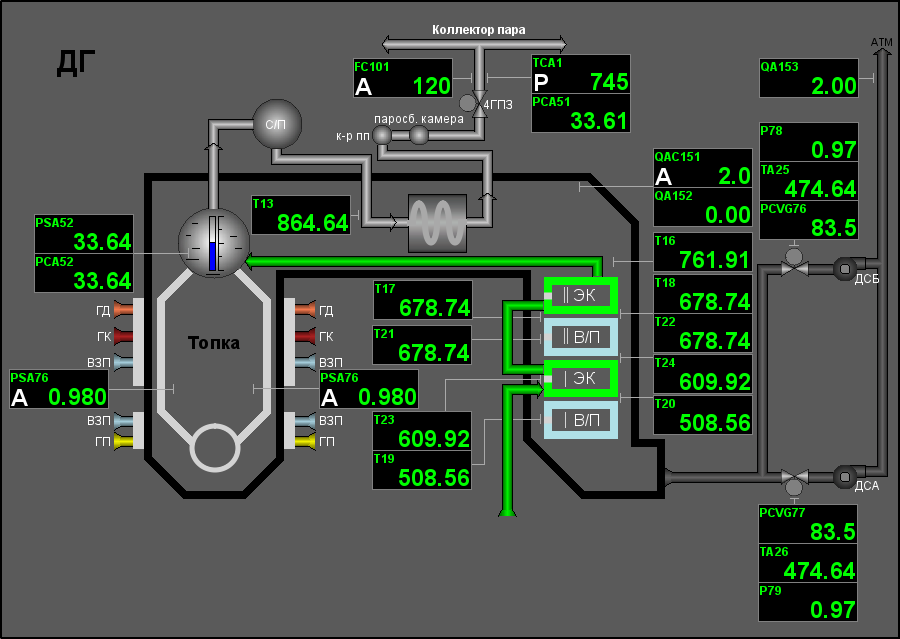Click the upper left ВЗП air nozzle
The image size is (900, 639).
click(x=123, y=362)
